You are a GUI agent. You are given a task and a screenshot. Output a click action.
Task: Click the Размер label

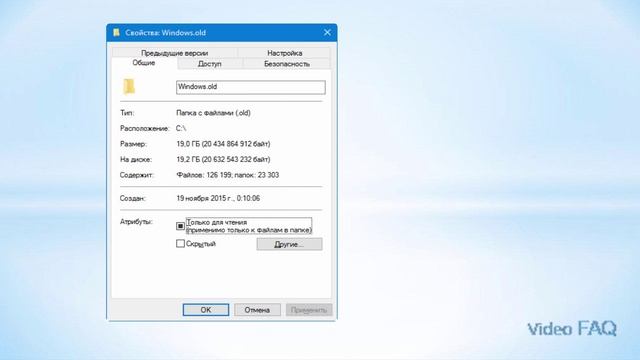pyautogui.click(x=133, y=144)
